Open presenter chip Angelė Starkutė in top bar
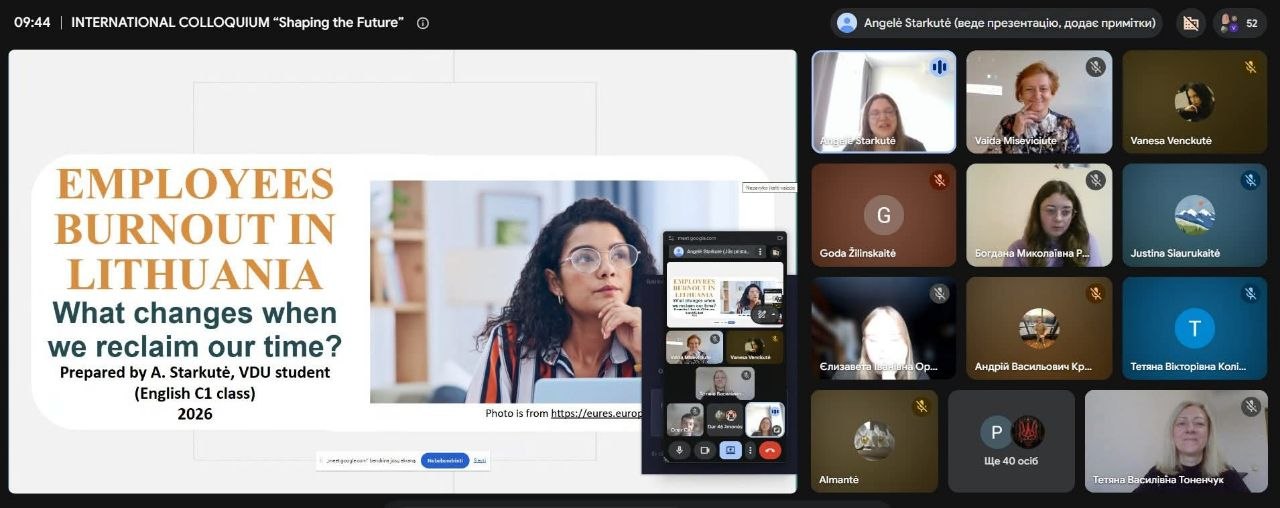This screenshot has height=508, width=1280. click(x=997, y=22)
